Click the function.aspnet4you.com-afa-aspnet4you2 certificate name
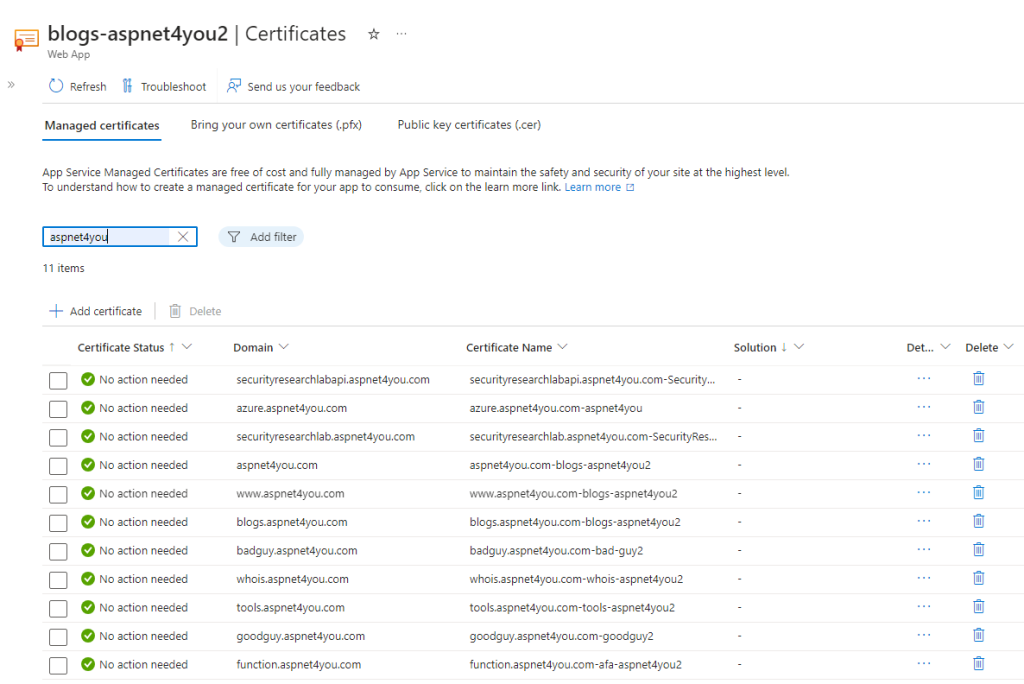The height and width of the screenshot is (684, 1024). (x=575, y=664)
